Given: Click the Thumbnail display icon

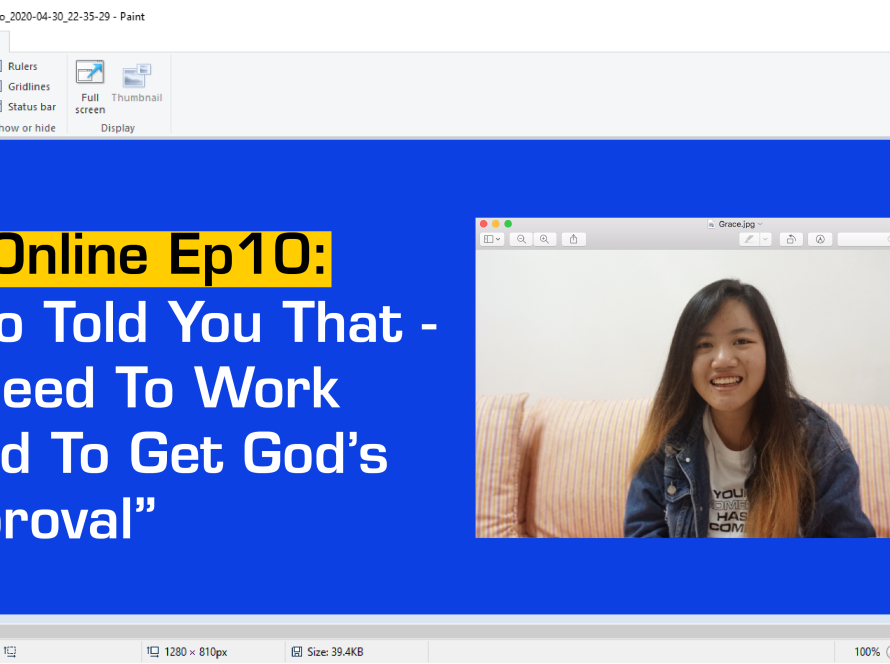Looking at the screenshot, I should click(136, 77).
